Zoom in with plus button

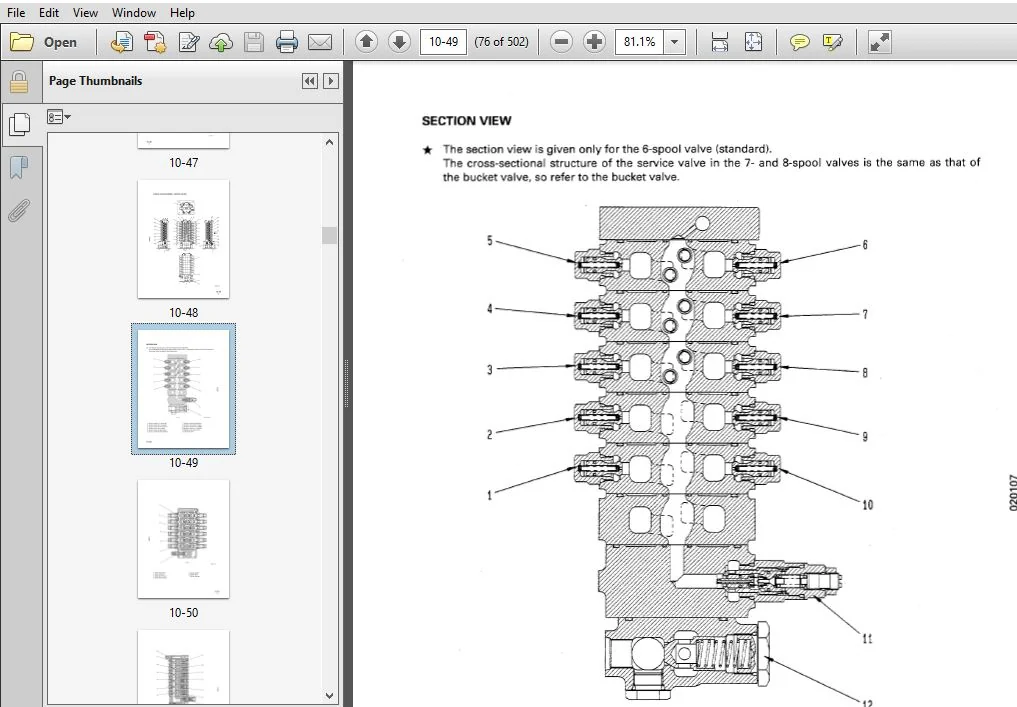coord(594,42)
